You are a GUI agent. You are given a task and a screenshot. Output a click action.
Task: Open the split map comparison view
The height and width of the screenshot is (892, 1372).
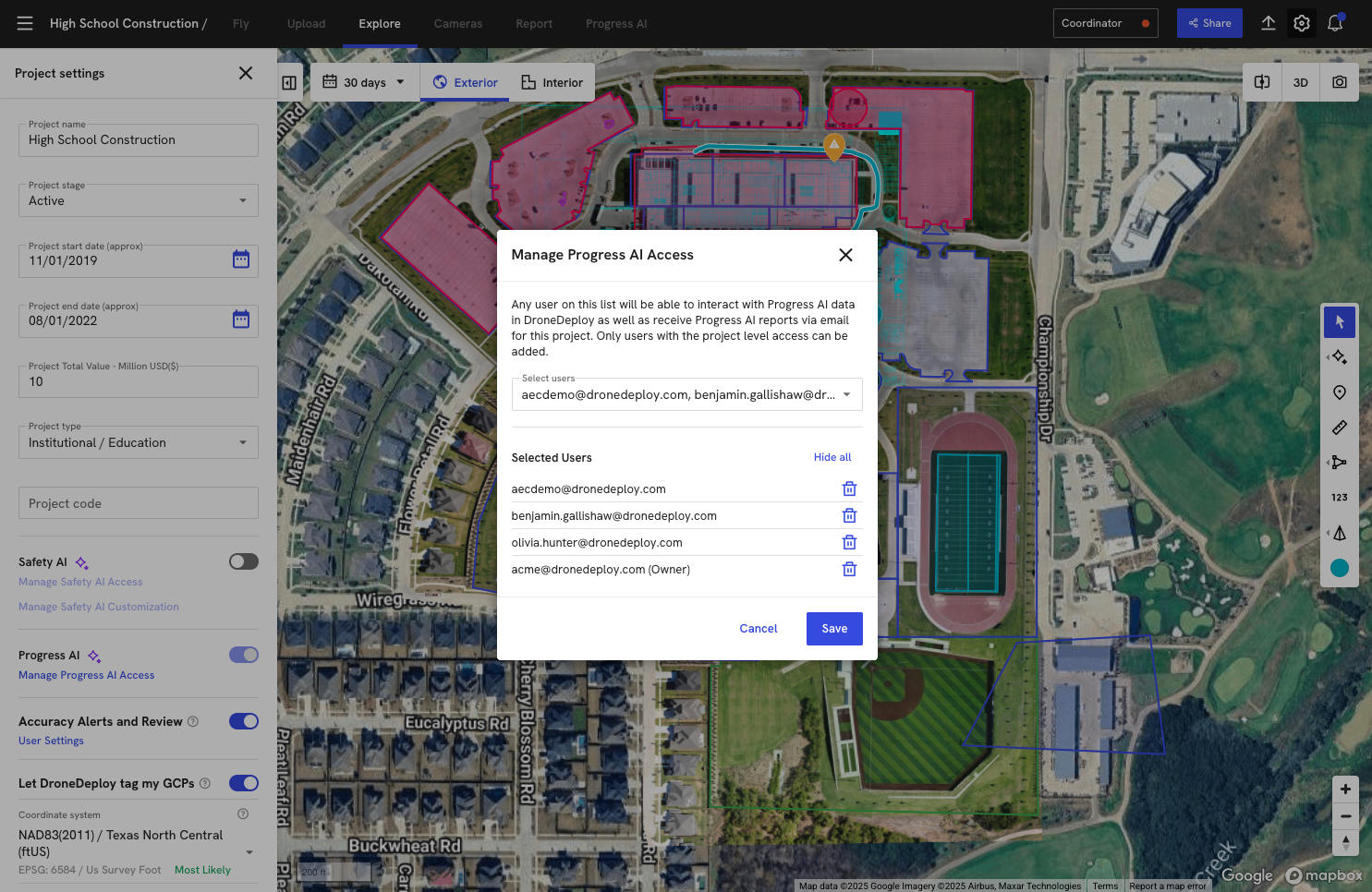[x=1262, y=82]
